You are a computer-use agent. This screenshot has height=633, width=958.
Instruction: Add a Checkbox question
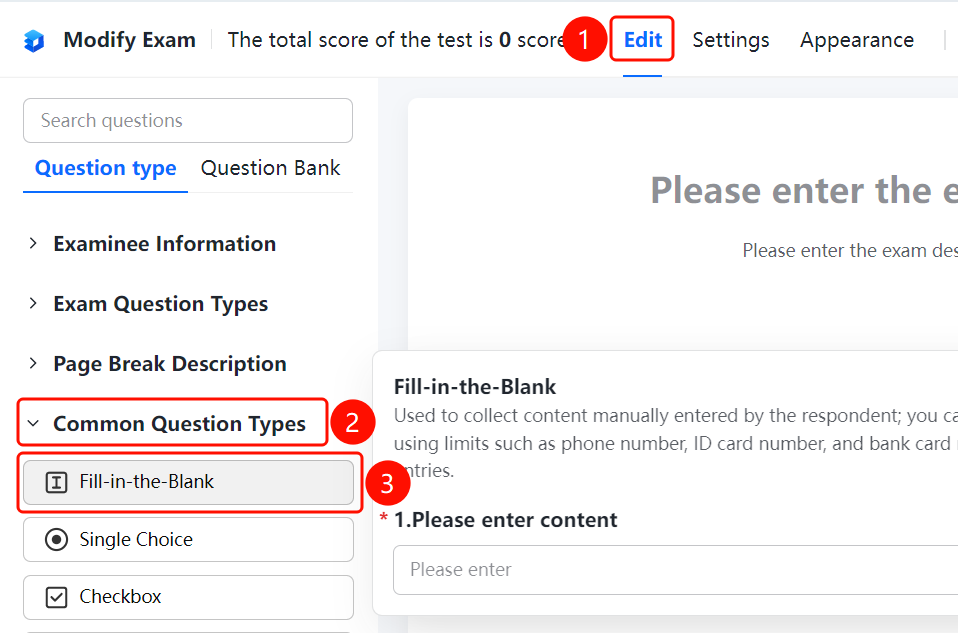pyautogui.click(x=188, y=597)
